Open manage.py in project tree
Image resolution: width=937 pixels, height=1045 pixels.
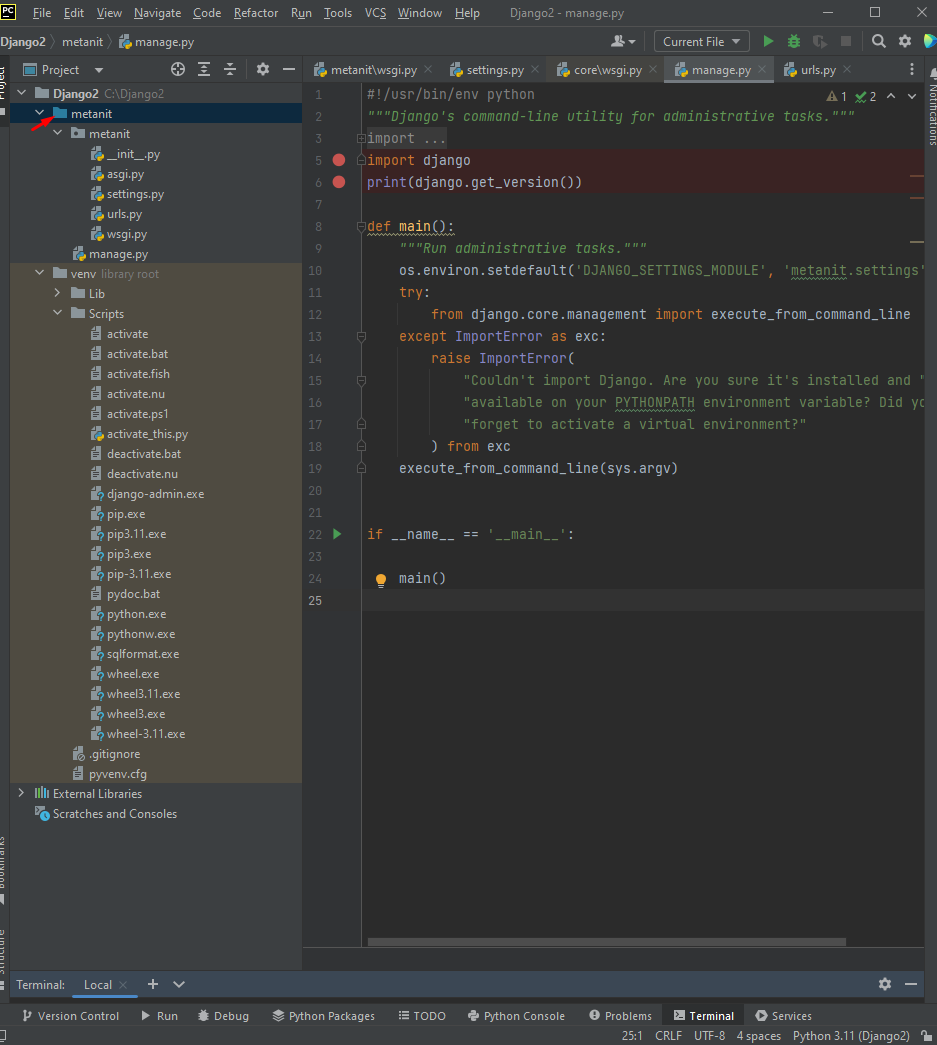tap(119, 254)
